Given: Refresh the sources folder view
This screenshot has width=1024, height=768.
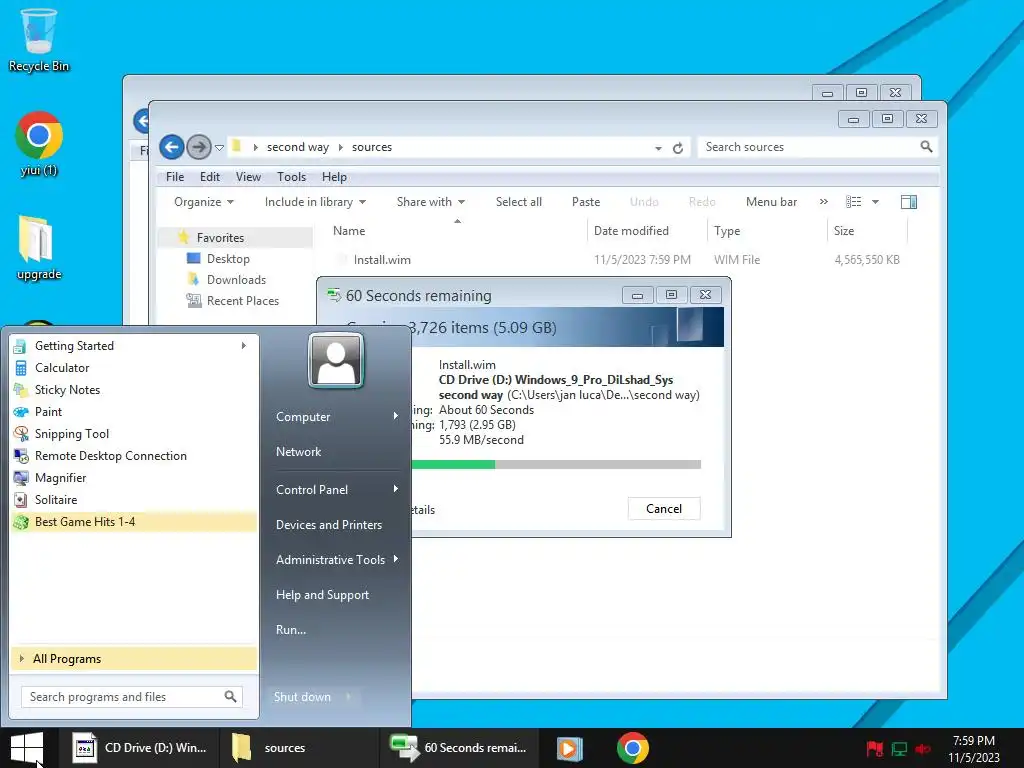Looking at the screenshot, I should [678, 148].
